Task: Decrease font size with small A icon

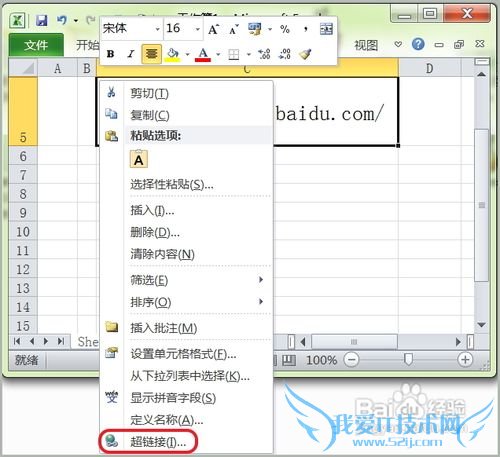Action: (x=234, y=29)
